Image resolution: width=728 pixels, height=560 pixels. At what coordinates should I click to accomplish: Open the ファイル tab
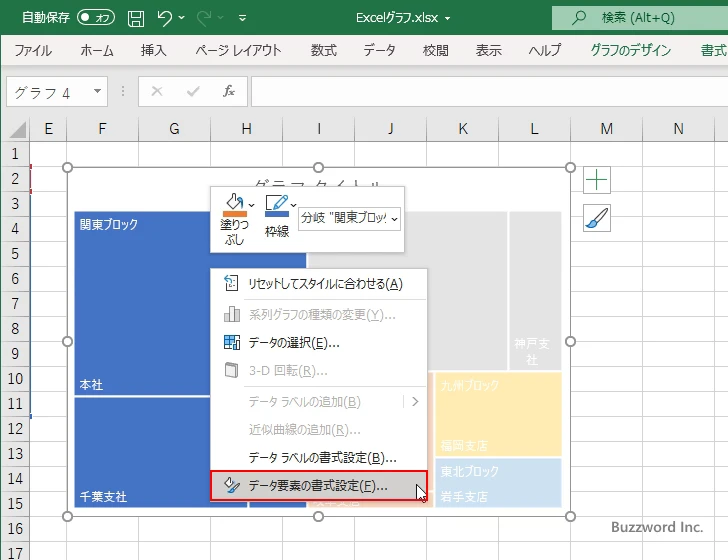click(x=33, y=50)
